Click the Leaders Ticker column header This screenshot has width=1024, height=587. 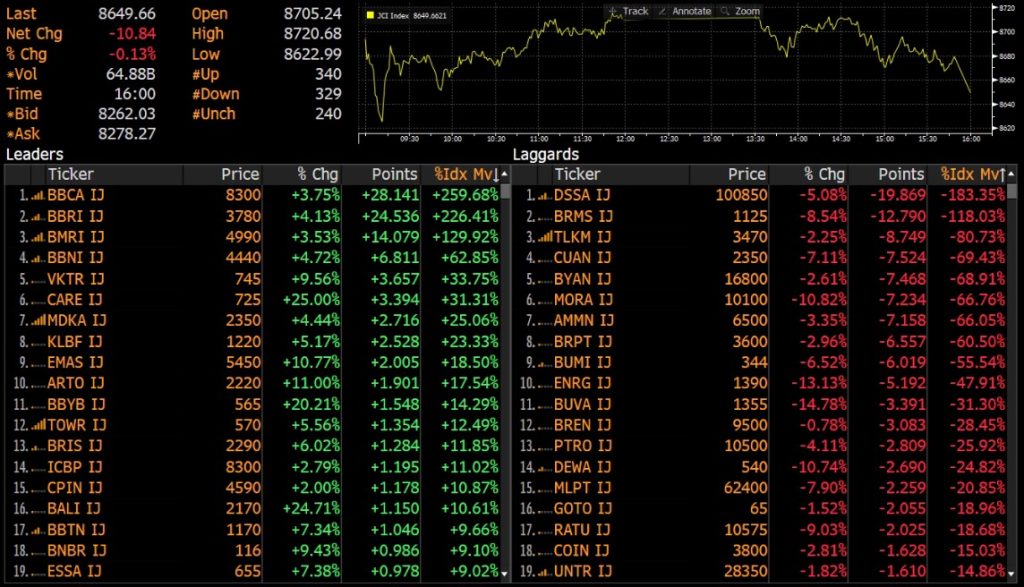tap(70, 174)
